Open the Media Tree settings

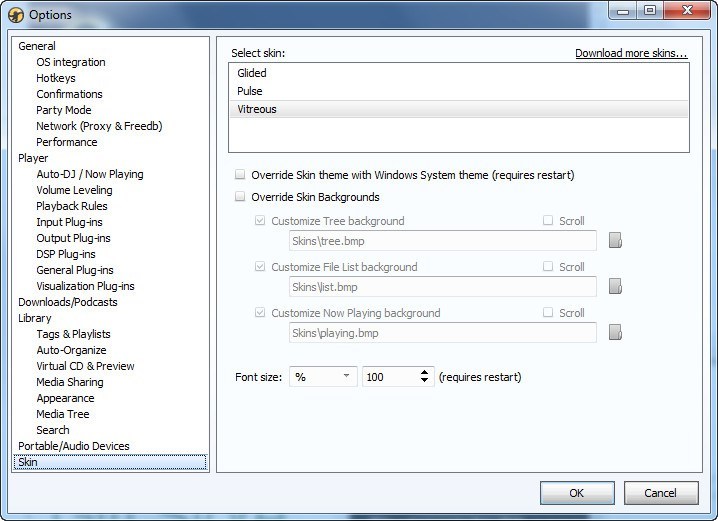tap(63, 415)
